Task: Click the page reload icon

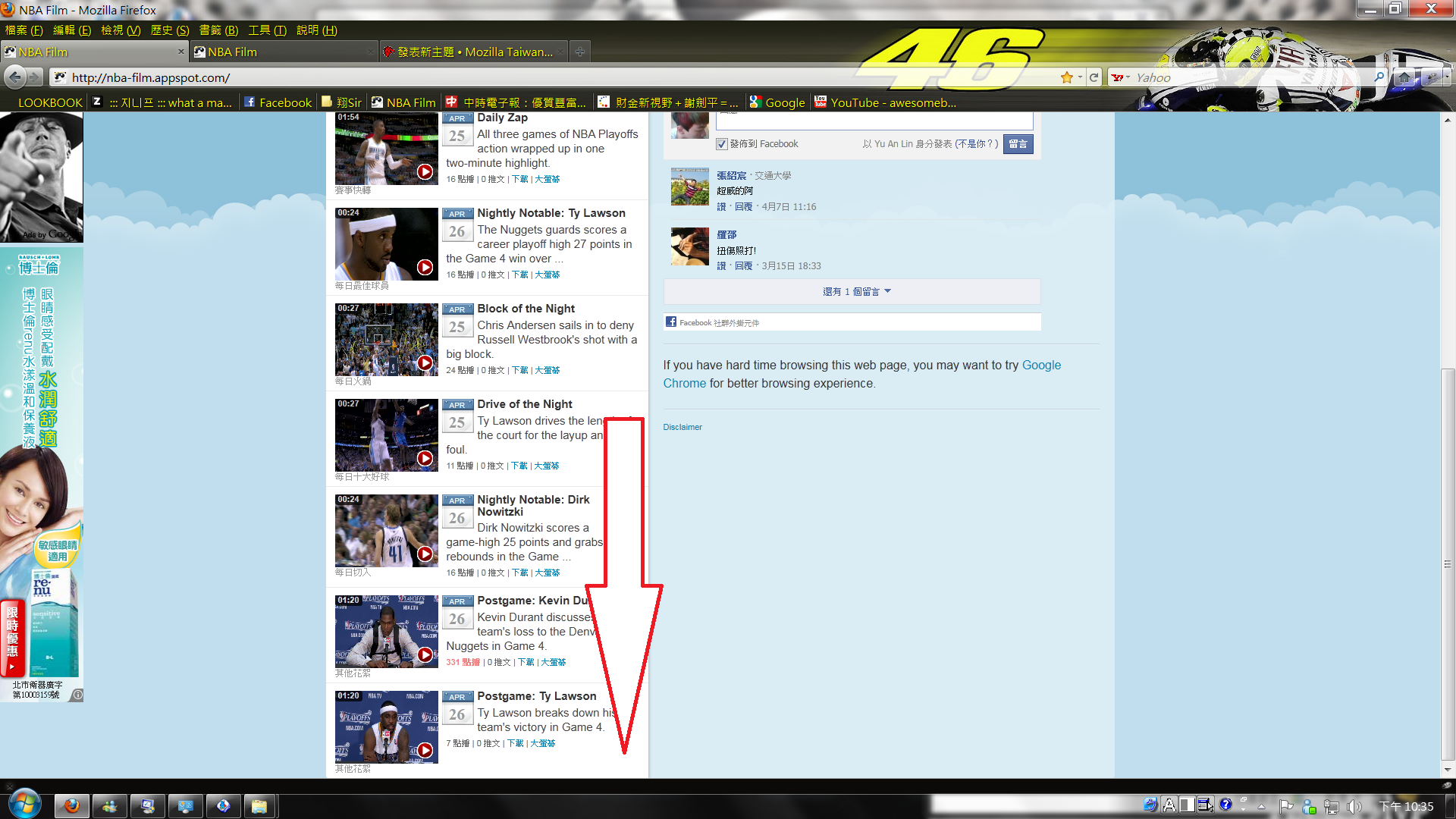Action: 1094,77
